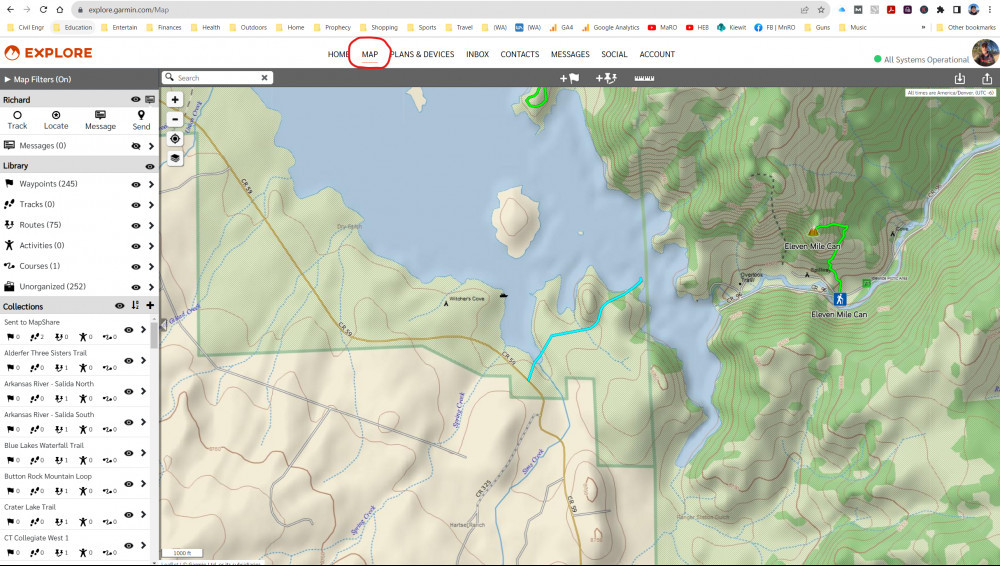
Task: Click the export share icon
Action: point(987,78)
